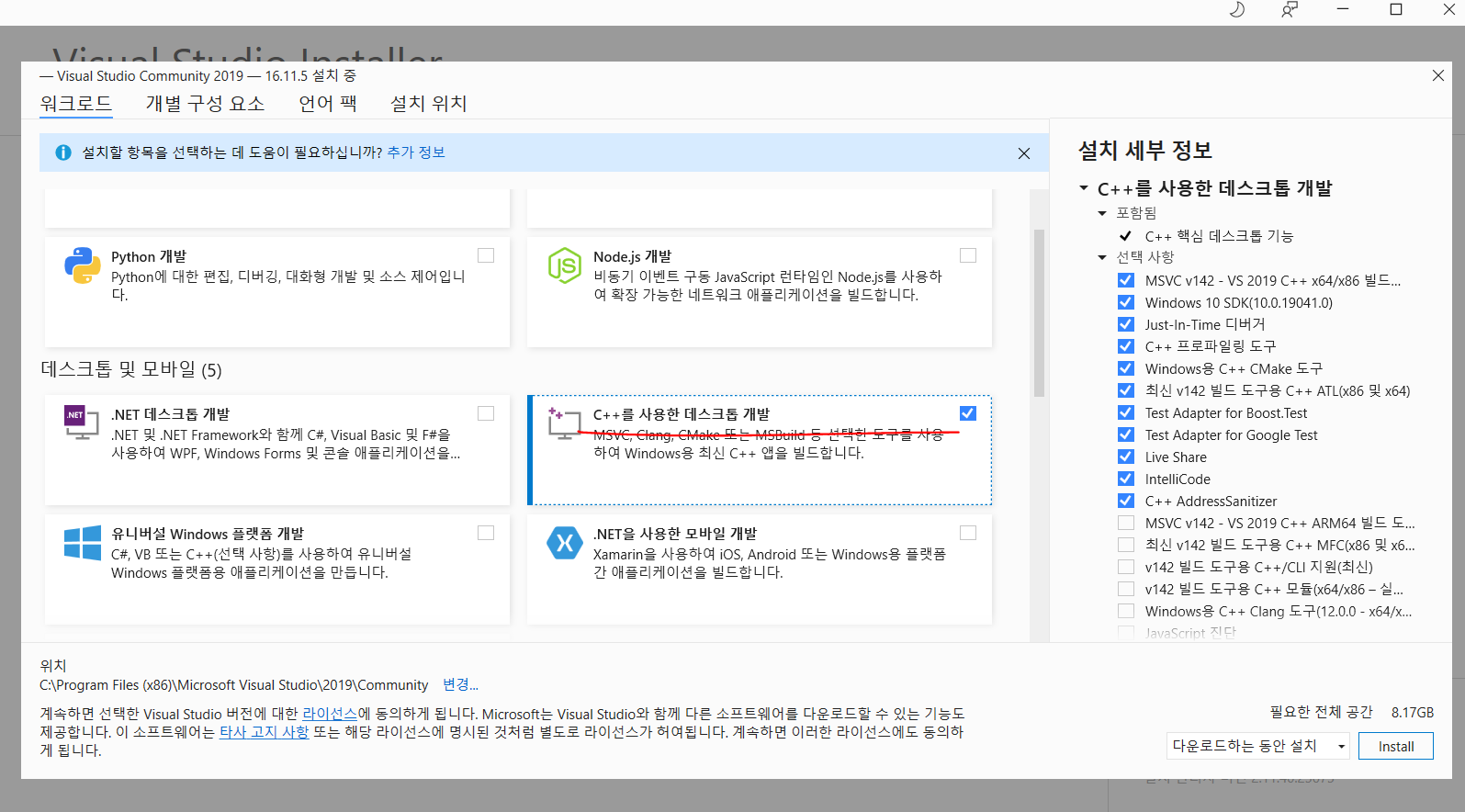The width and height of the screenshot is (1465, 812).
Task: Uncheck the C++ desktop development workload
Action: 968,413
